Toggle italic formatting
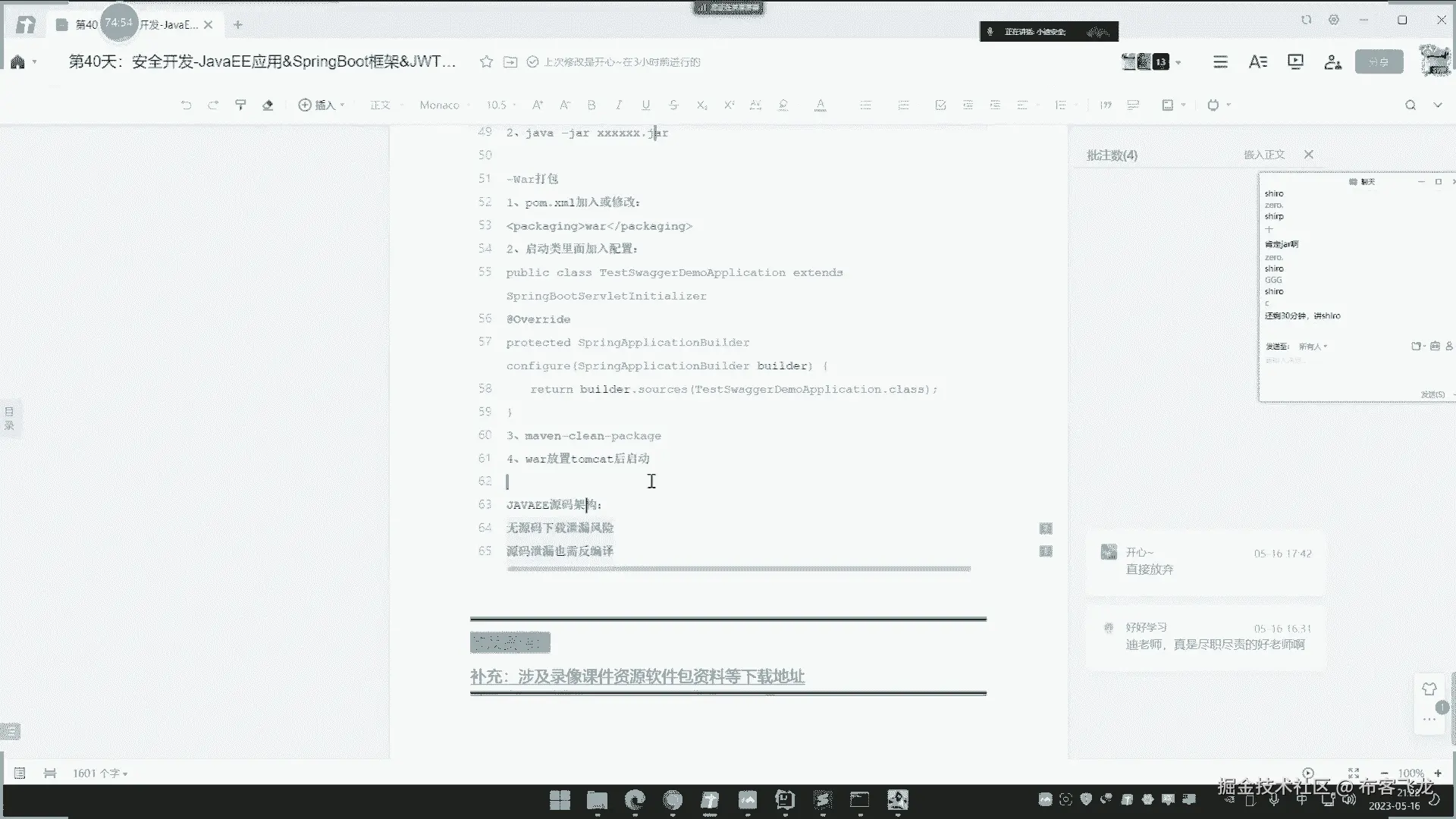 click(x=619, y=105)
